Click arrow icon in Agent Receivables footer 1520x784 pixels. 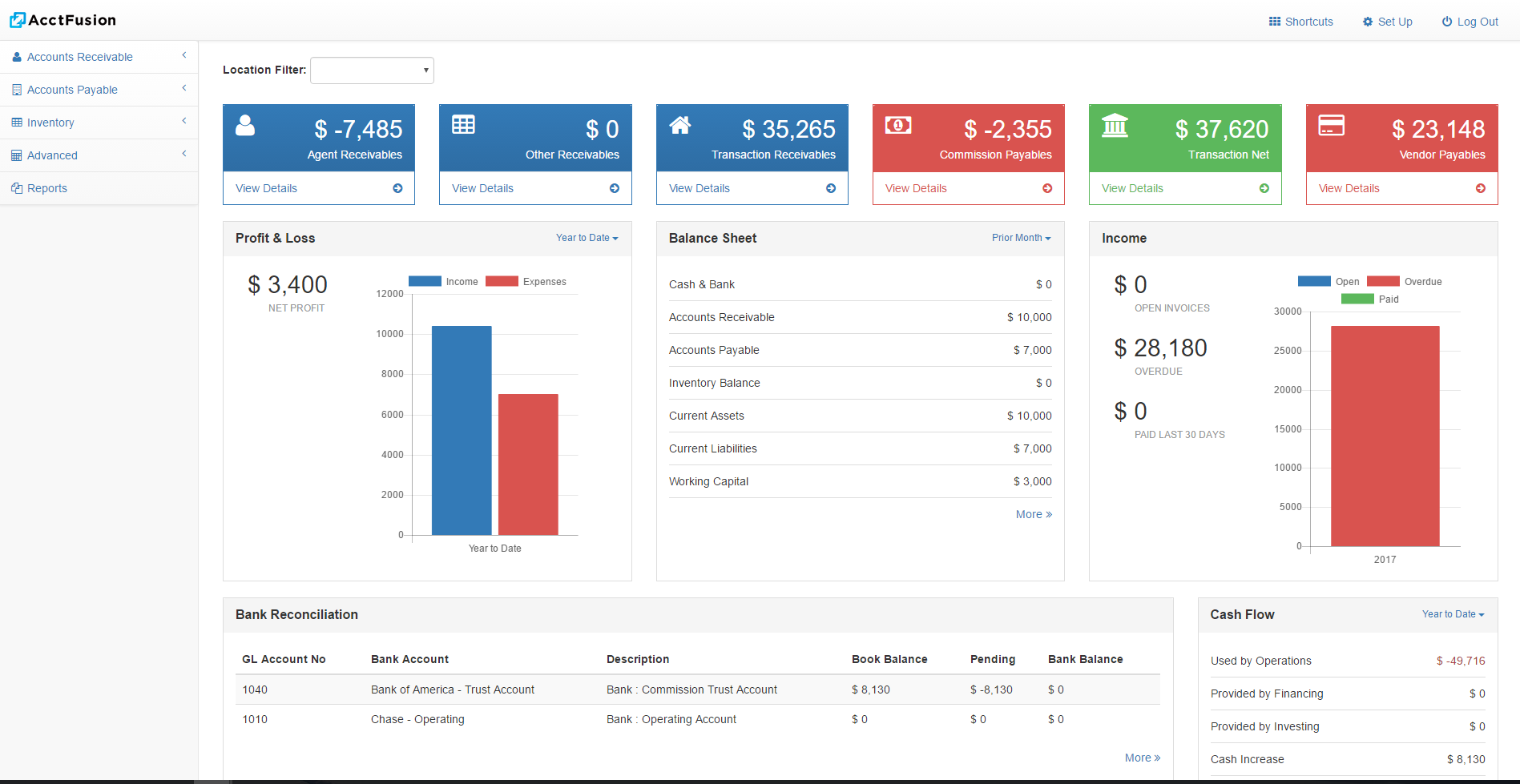397,188
